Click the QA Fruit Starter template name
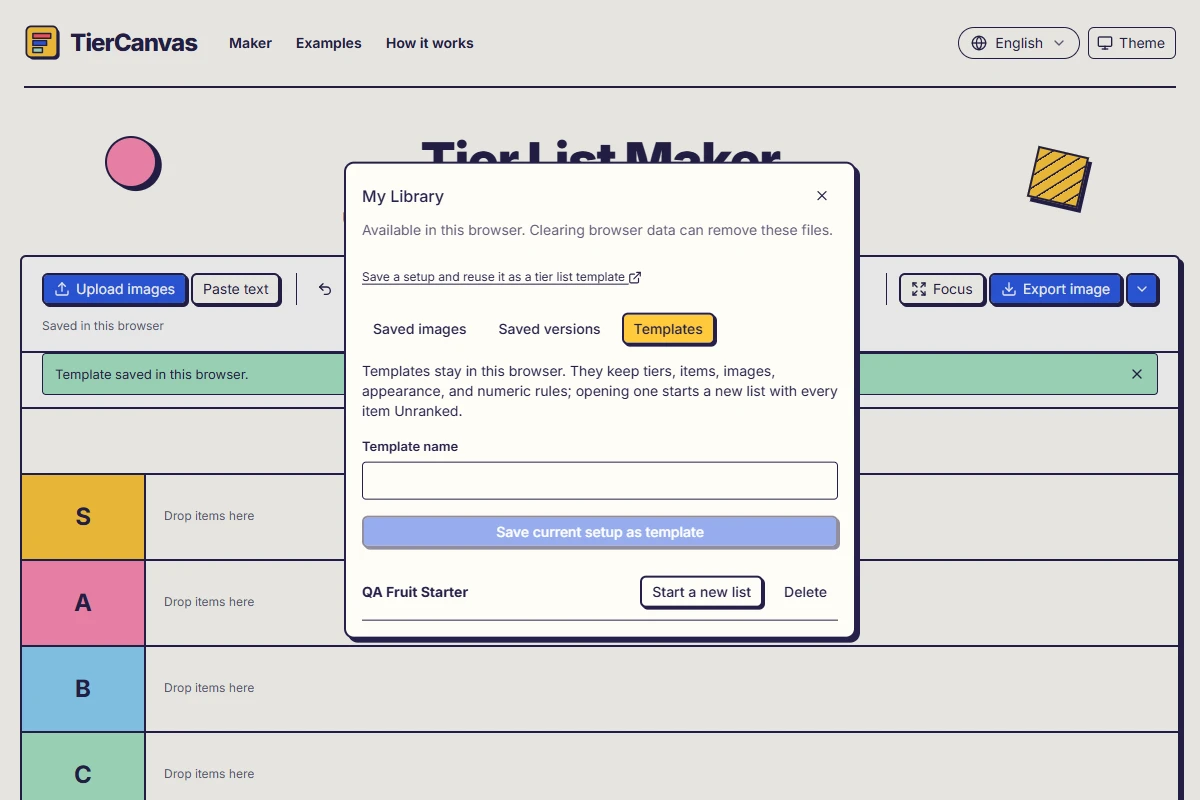 415,592
